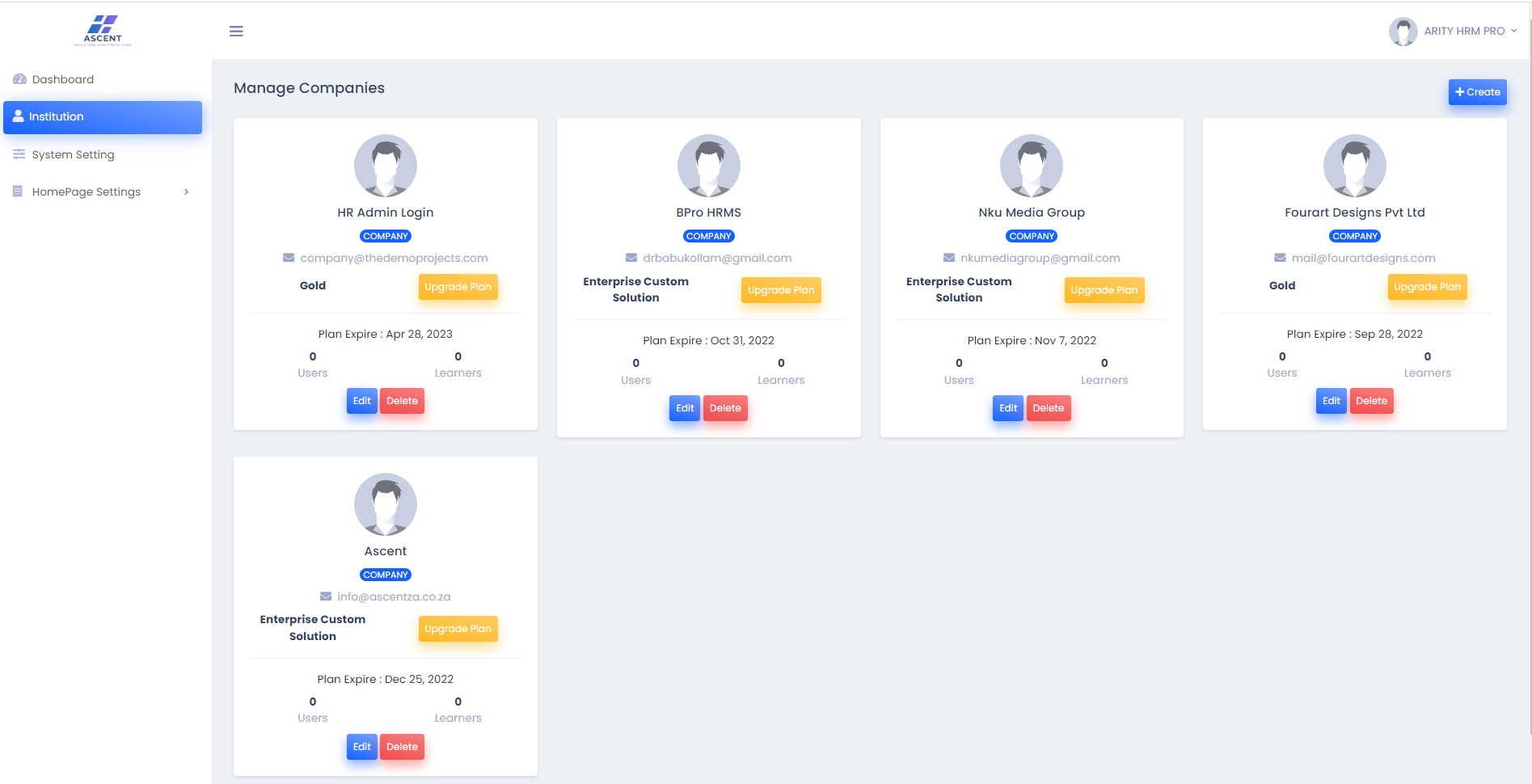Click the Manage Companies heading
Viewport: 1532px width, 784px height.
(x=309, y=88)
